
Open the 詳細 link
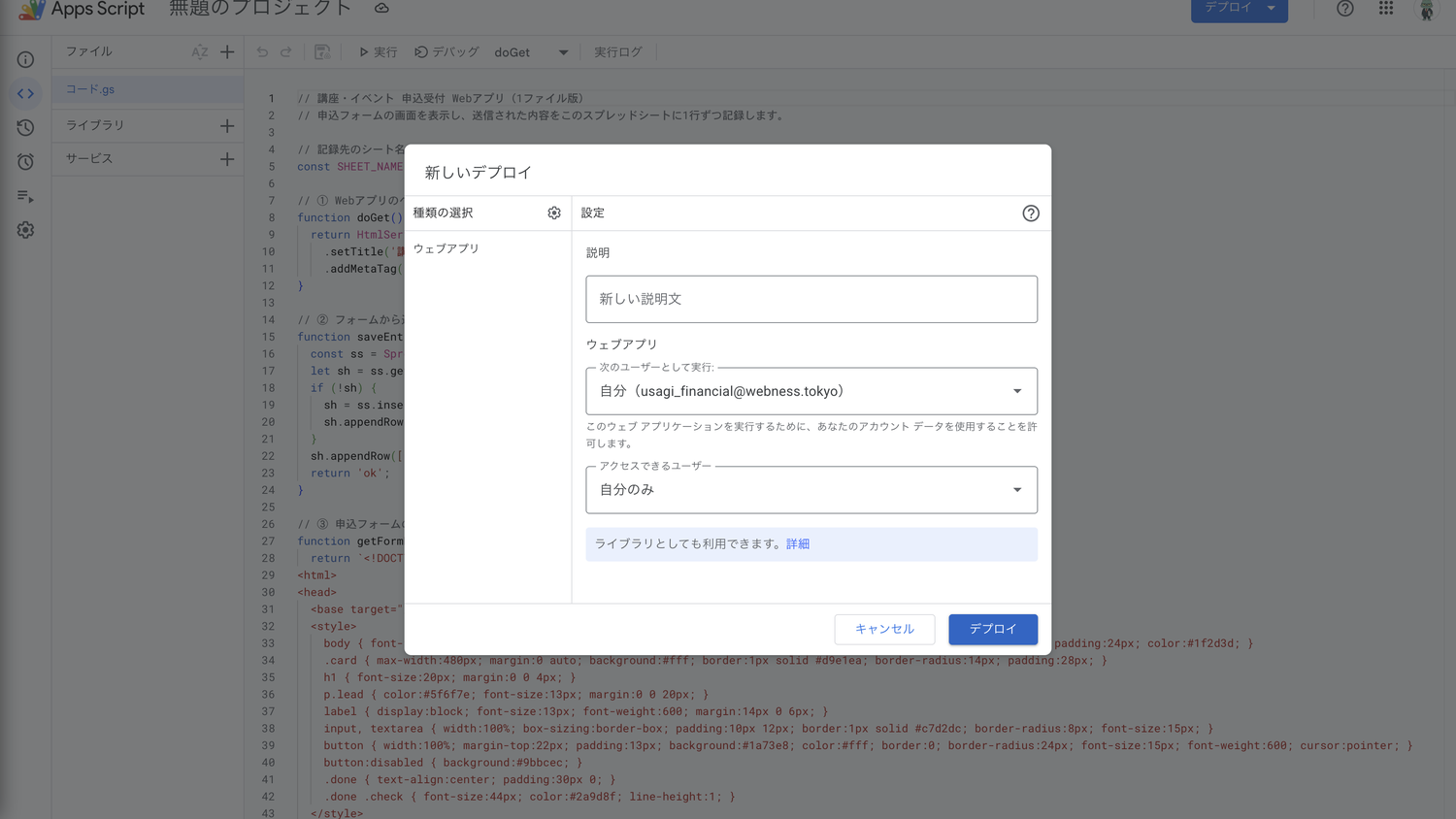798,544
